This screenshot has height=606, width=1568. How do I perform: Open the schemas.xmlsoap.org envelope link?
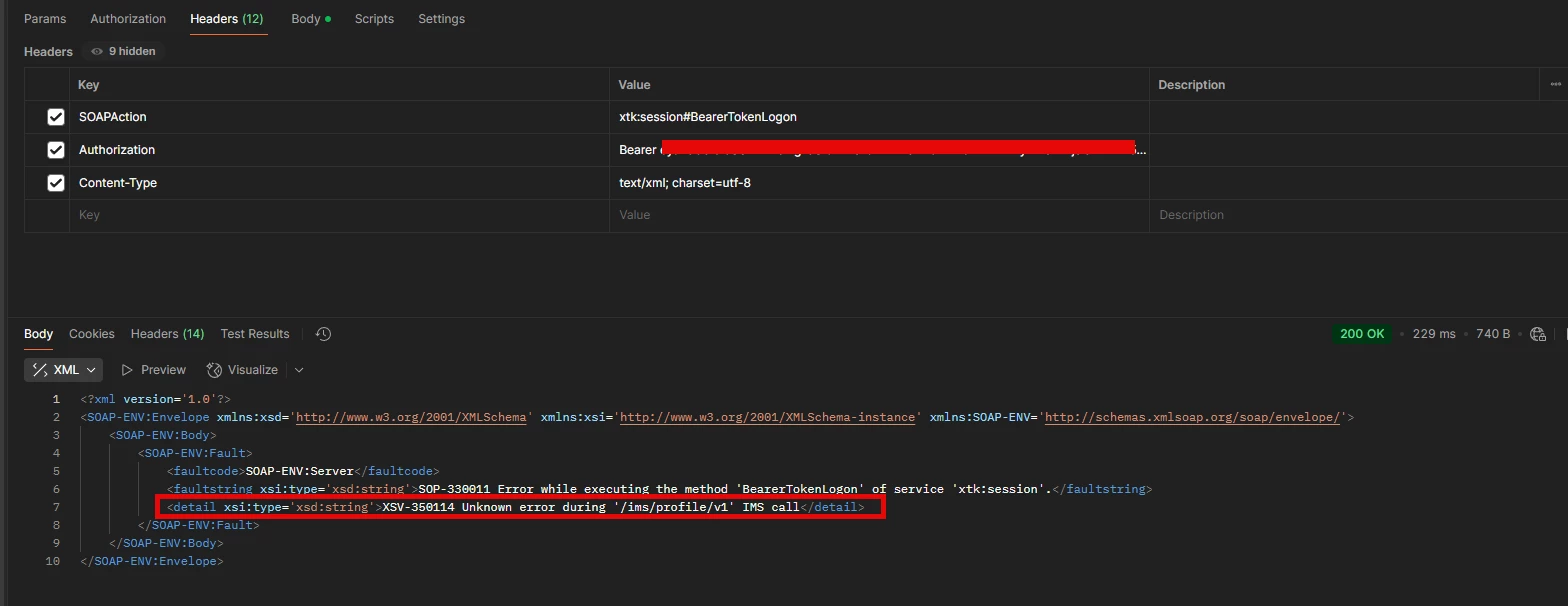[x=1192, y=417]
